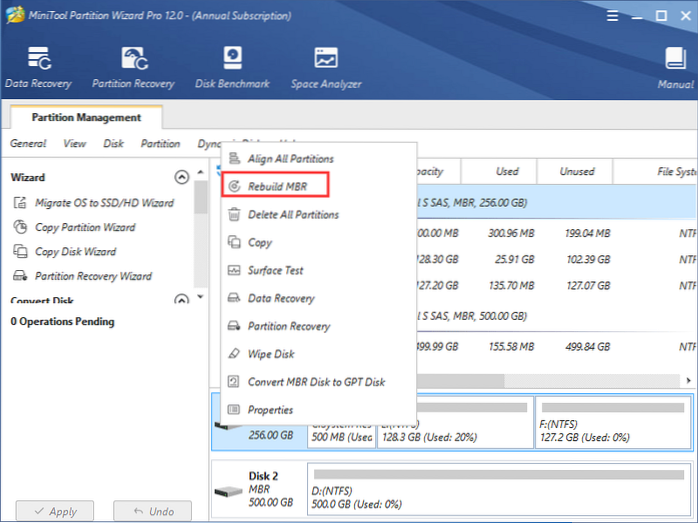Click Migrate OS to SSD/HD Wizard

coord(104,203)
